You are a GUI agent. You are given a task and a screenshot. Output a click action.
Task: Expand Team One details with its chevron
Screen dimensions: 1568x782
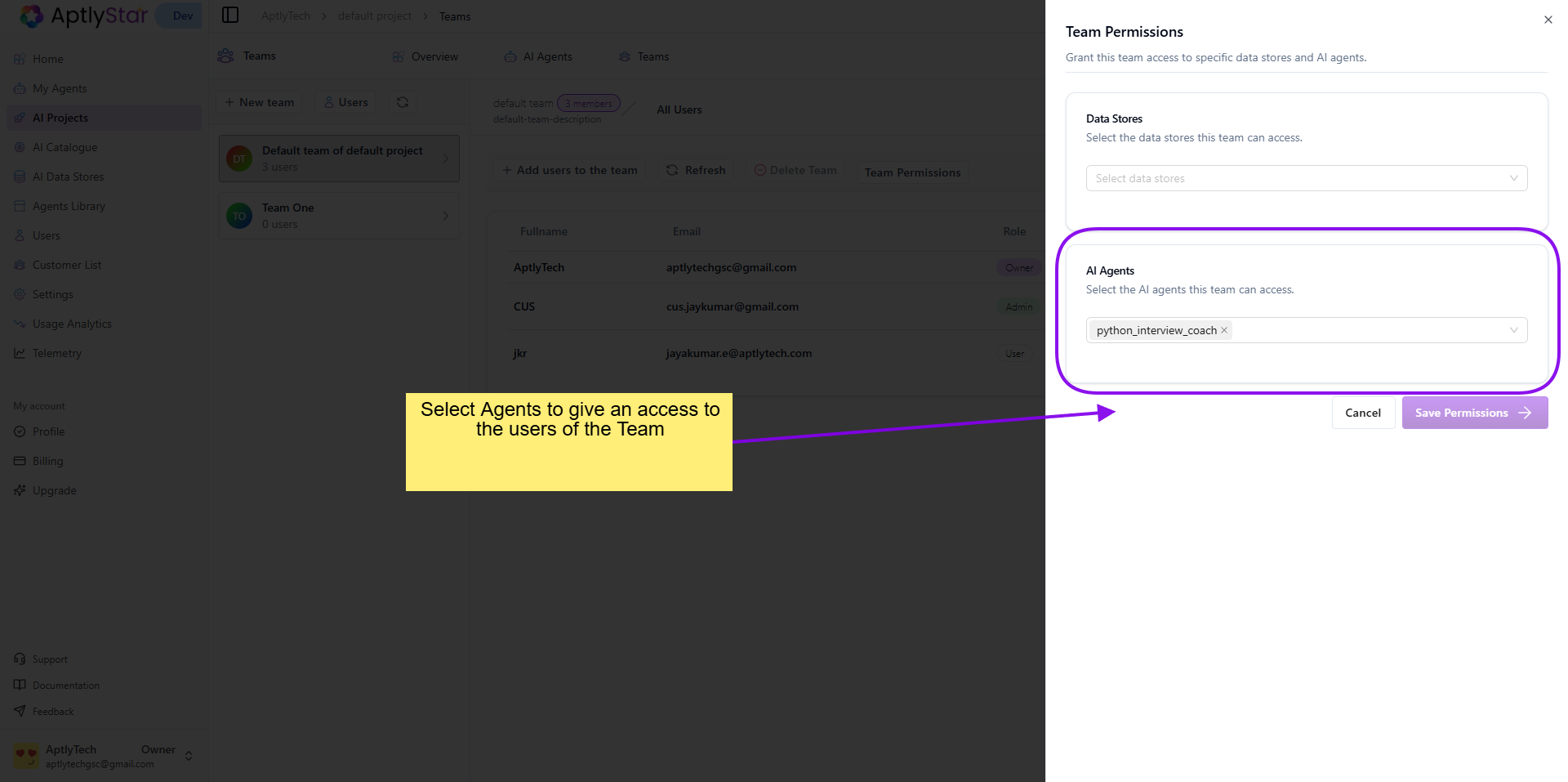coord(445,216)
